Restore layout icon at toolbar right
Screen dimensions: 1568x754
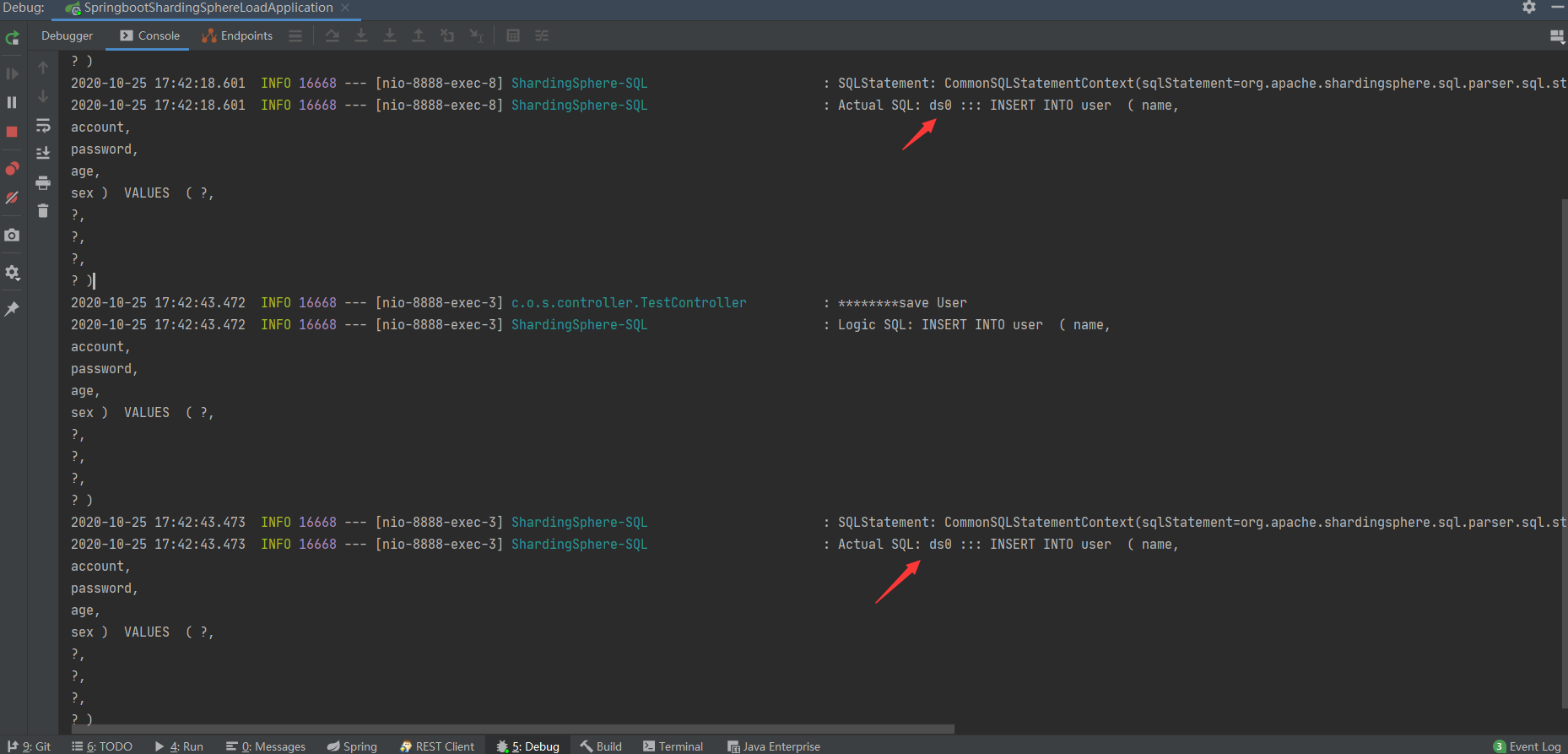point(1558,36)
